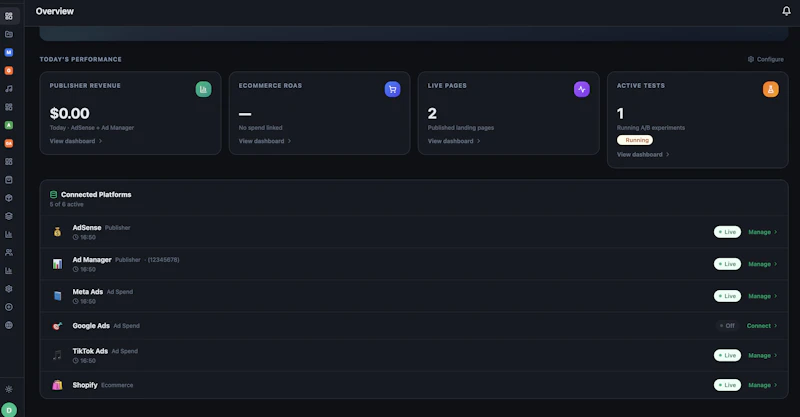Click the TikTok Ads music icon
Image resolution: width=800 pixels, height=417 pixels.
(x=57, y=355)
